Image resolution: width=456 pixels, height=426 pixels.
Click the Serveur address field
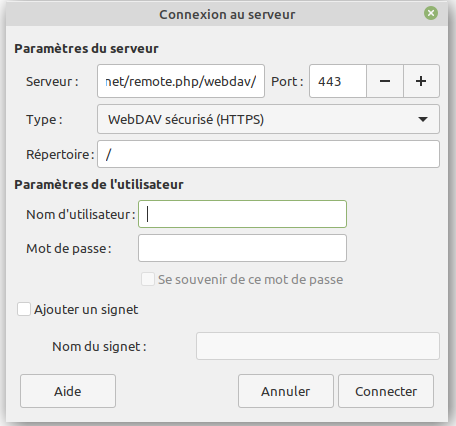[181, 81]
